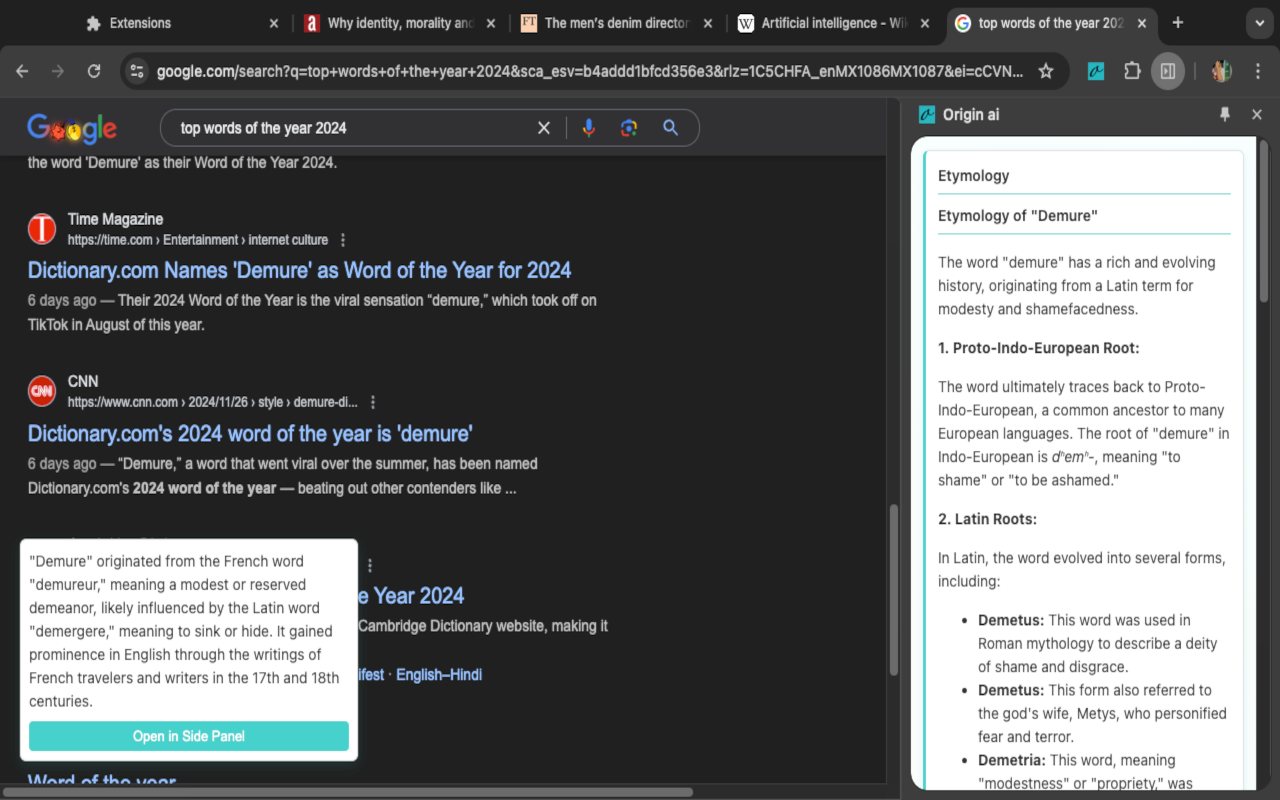Screen dimensions: 1280x800
Task: Toggle the browser side panel button
Action: (1167, 71)
